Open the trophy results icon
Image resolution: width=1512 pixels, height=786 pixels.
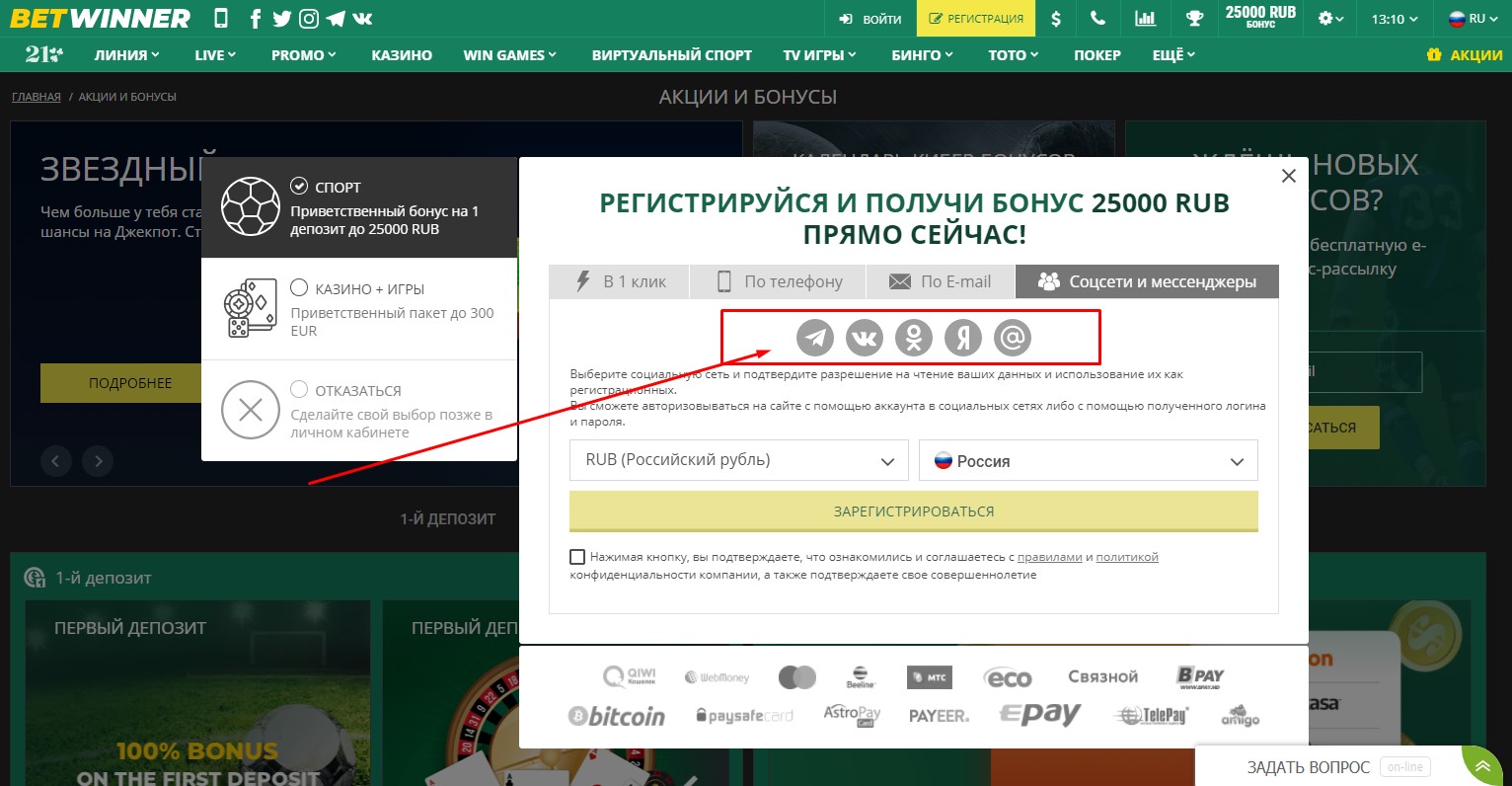pos(1194,18)
